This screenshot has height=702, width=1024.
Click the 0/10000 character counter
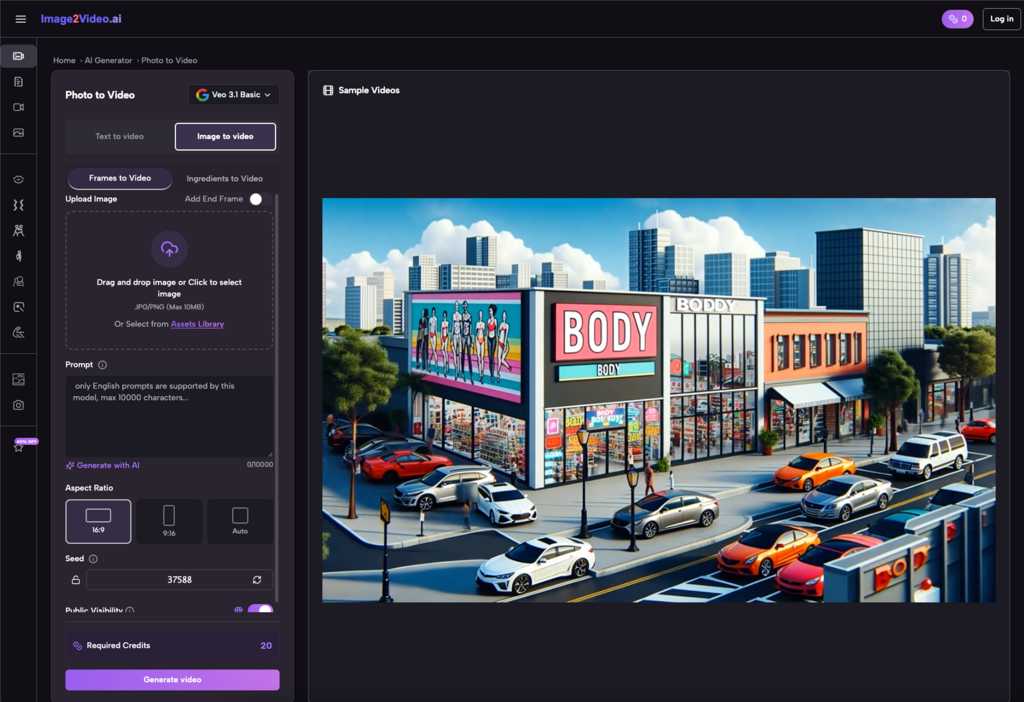(x=260, y=464)
